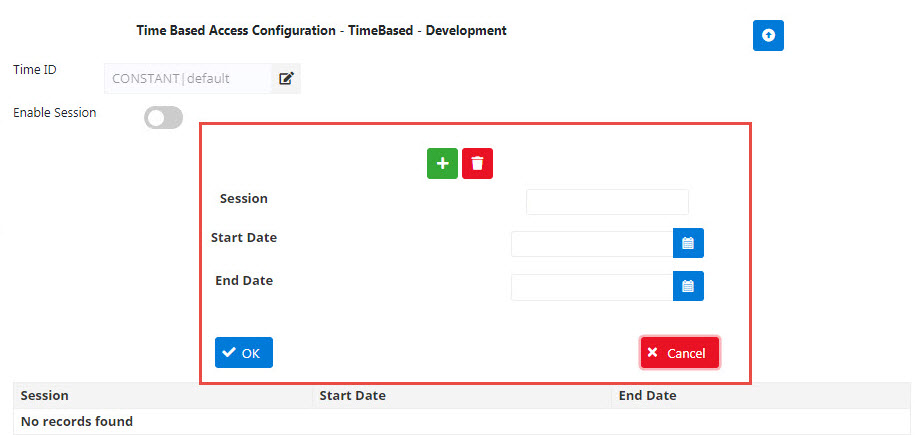This screenshot has height=435, width=917.
Task: Click the Time Based Access Configuration heading
Action: point(321,30)
